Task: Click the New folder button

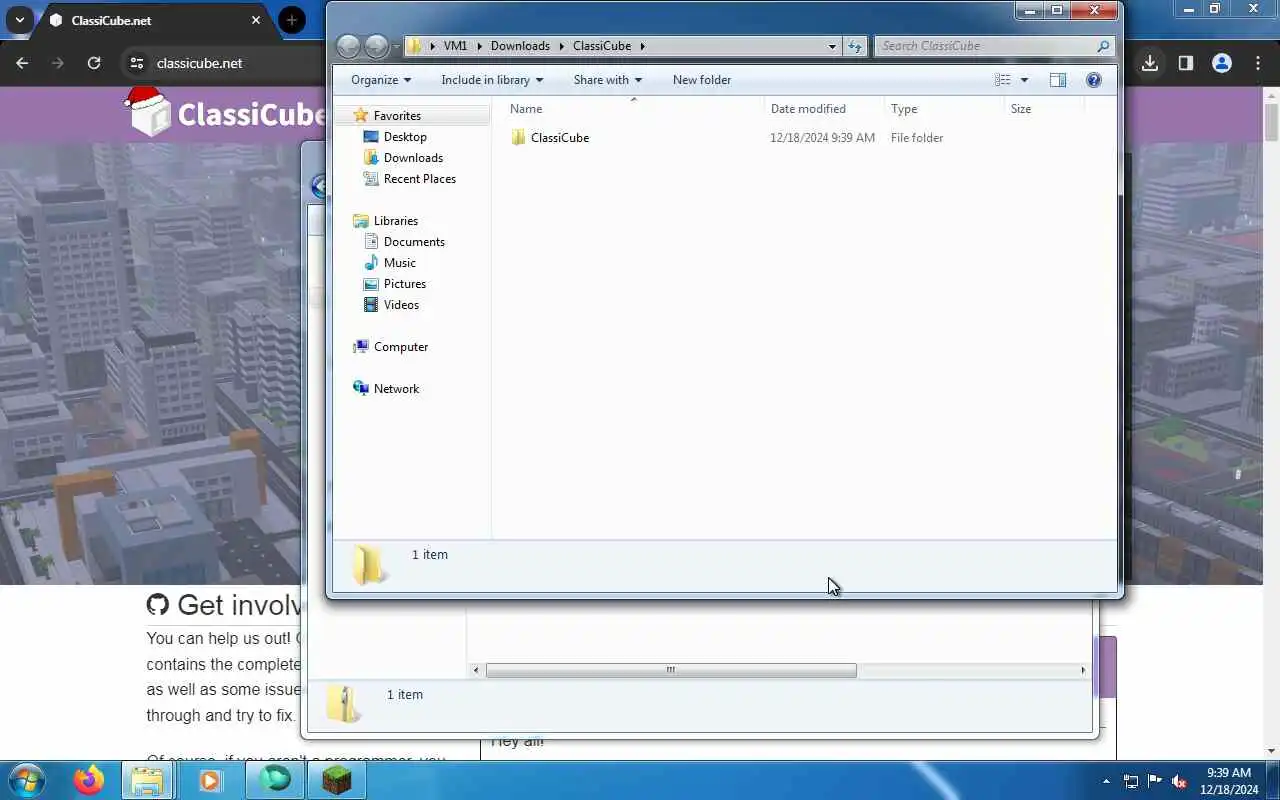Action: coord(702,80)
